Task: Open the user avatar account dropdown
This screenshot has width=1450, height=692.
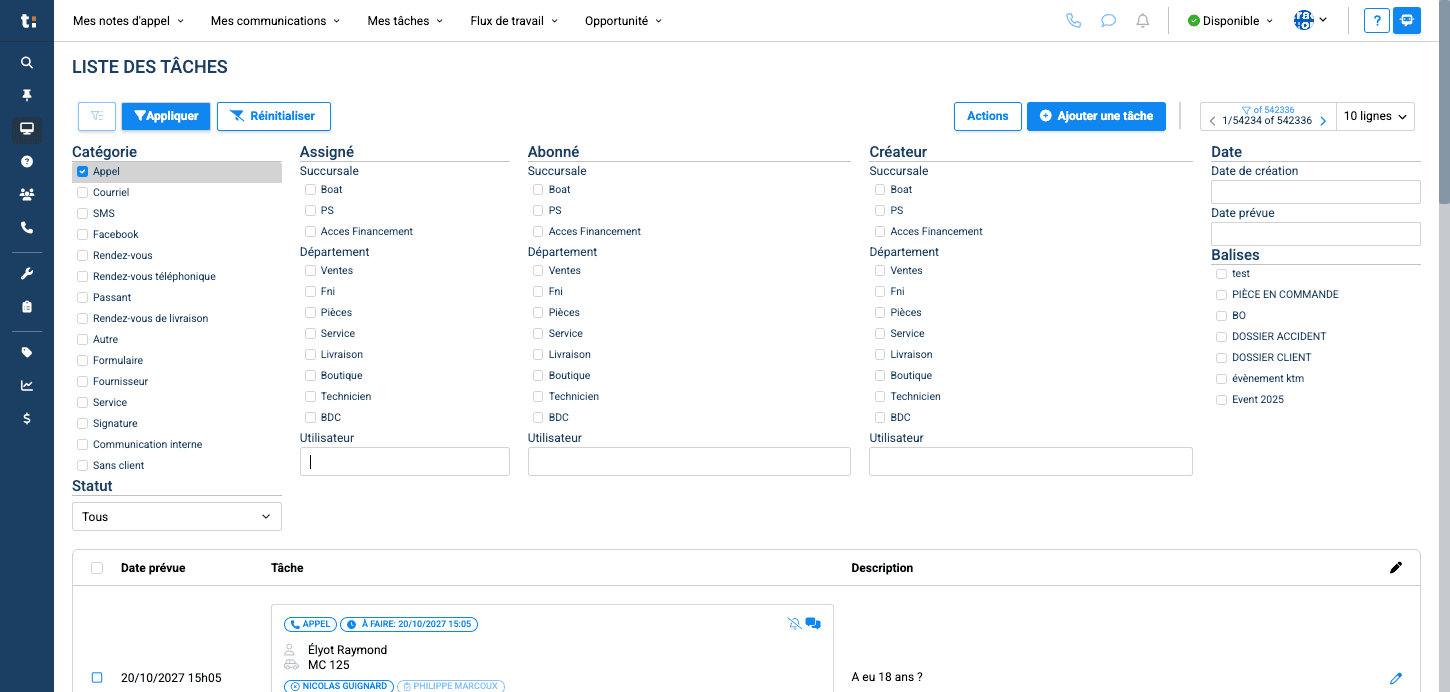Action: (1310, 20)
